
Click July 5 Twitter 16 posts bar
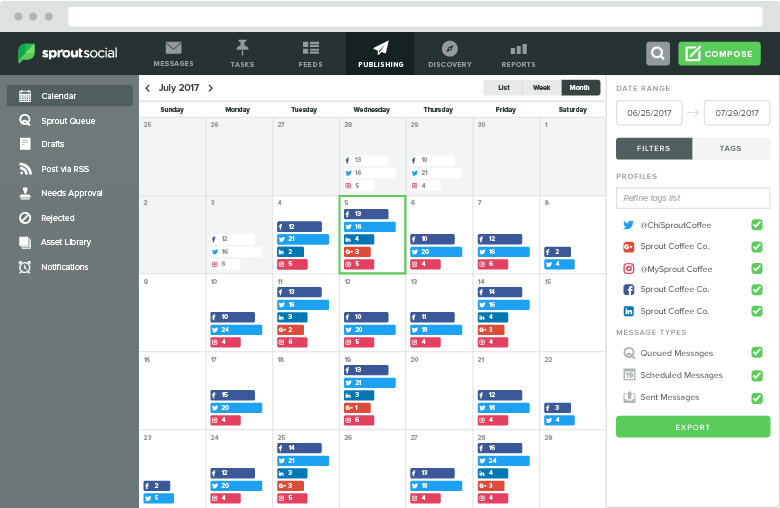[370, 227]
